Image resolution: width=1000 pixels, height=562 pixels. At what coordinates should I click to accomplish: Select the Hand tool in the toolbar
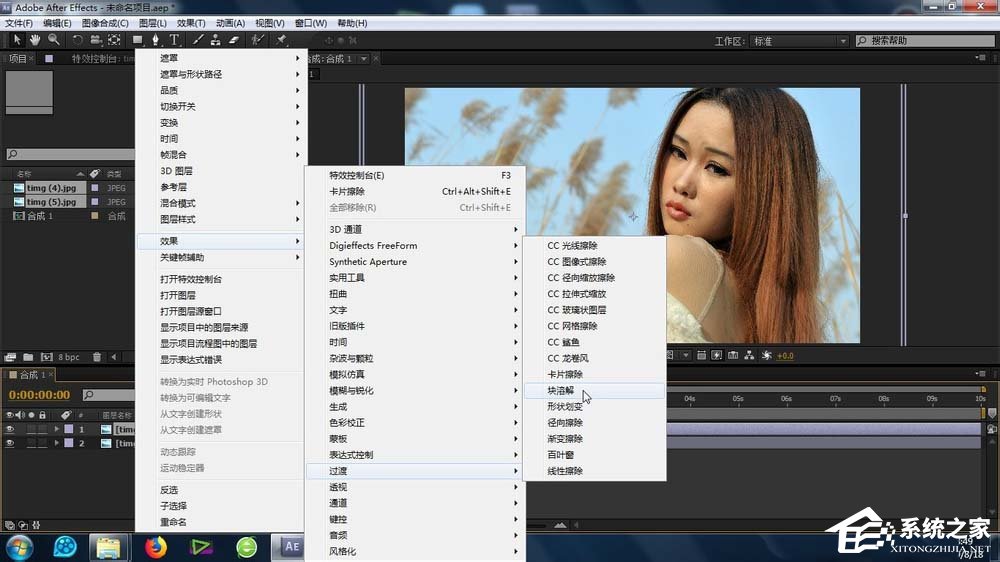pos(35,40)
